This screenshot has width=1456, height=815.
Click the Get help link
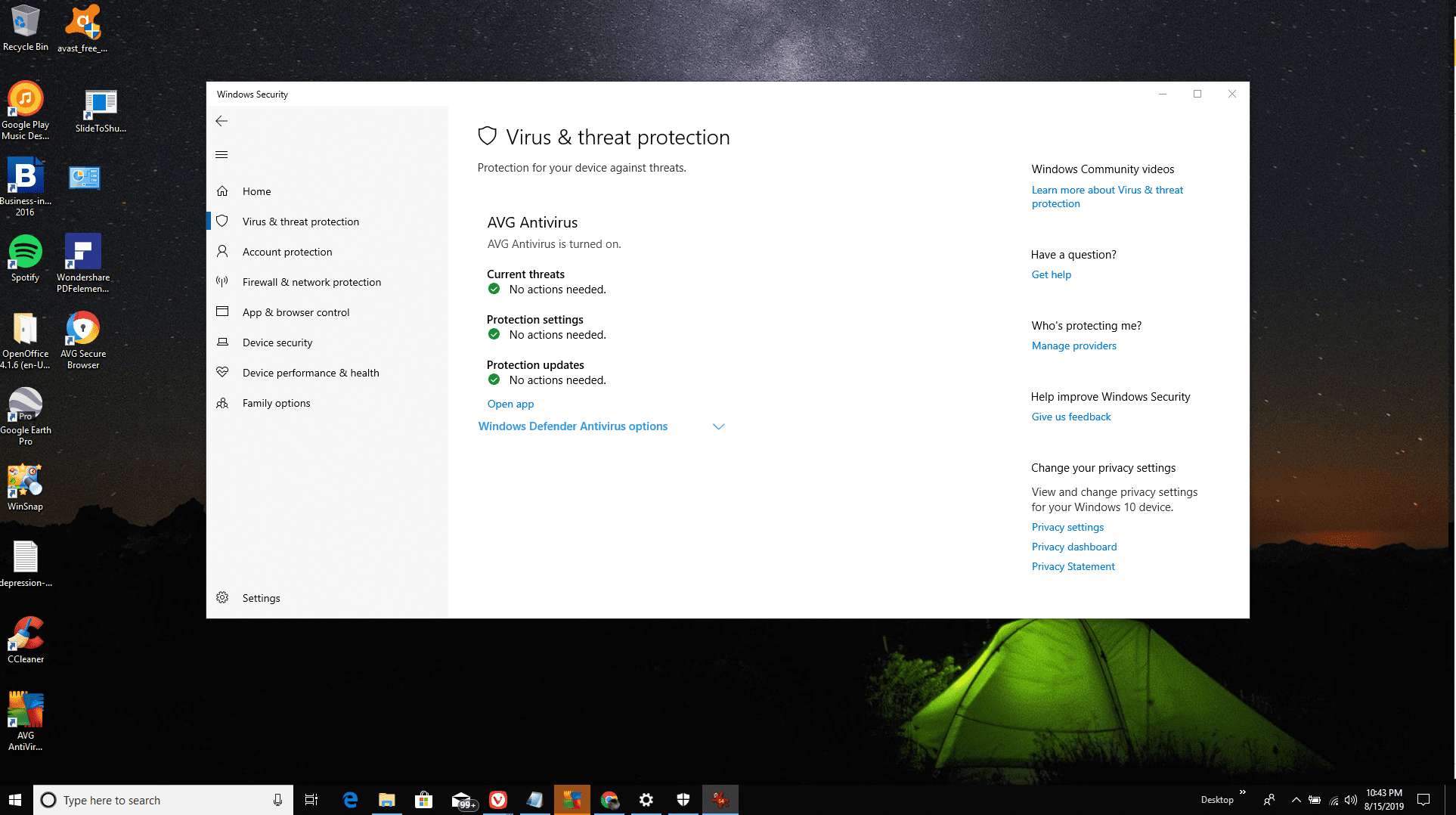1051,274
